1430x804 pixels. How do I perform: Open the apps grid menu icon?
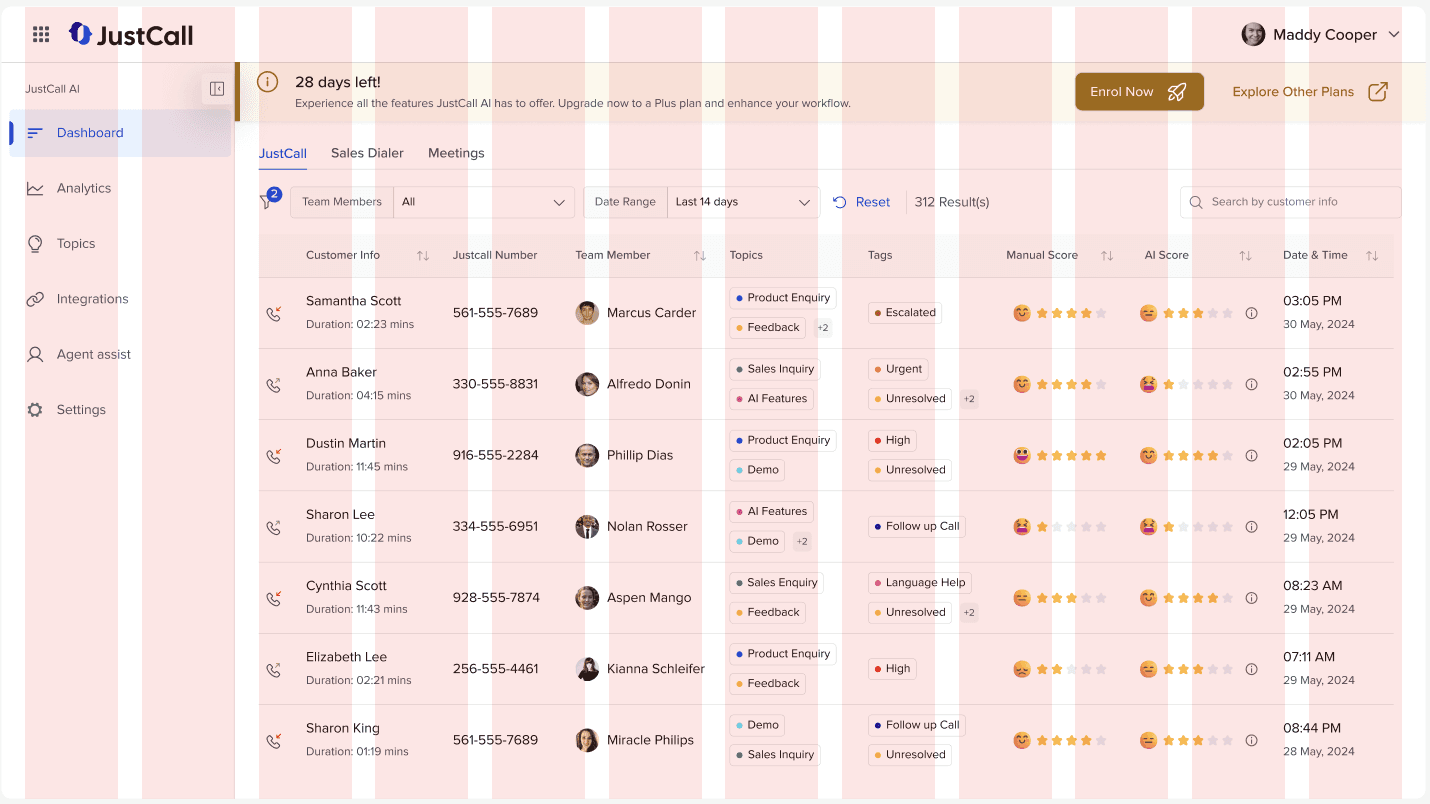point(41,35)
